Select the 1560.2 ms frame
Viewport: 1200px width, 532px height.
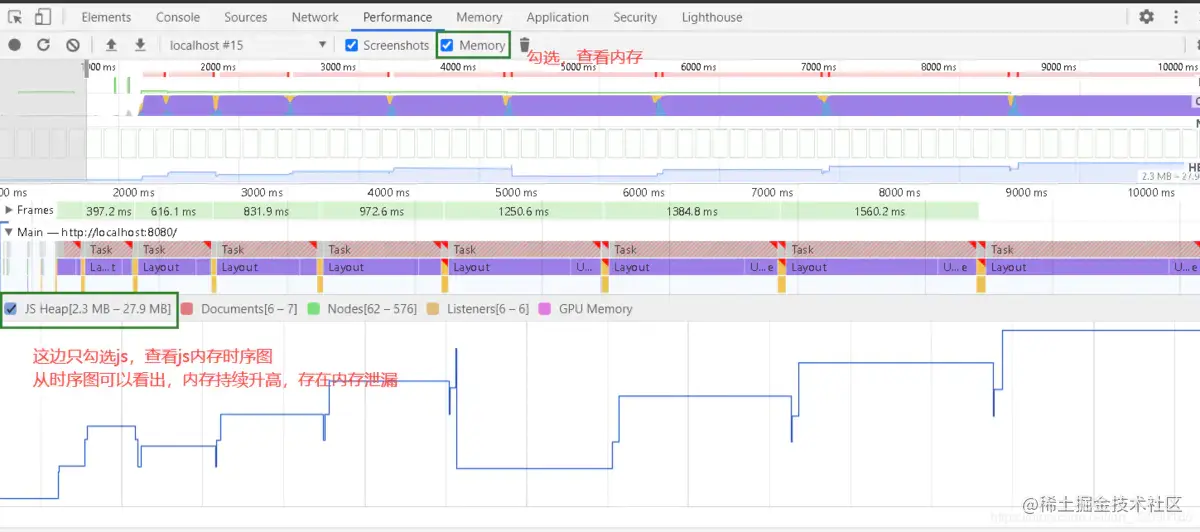click(880, 211)
